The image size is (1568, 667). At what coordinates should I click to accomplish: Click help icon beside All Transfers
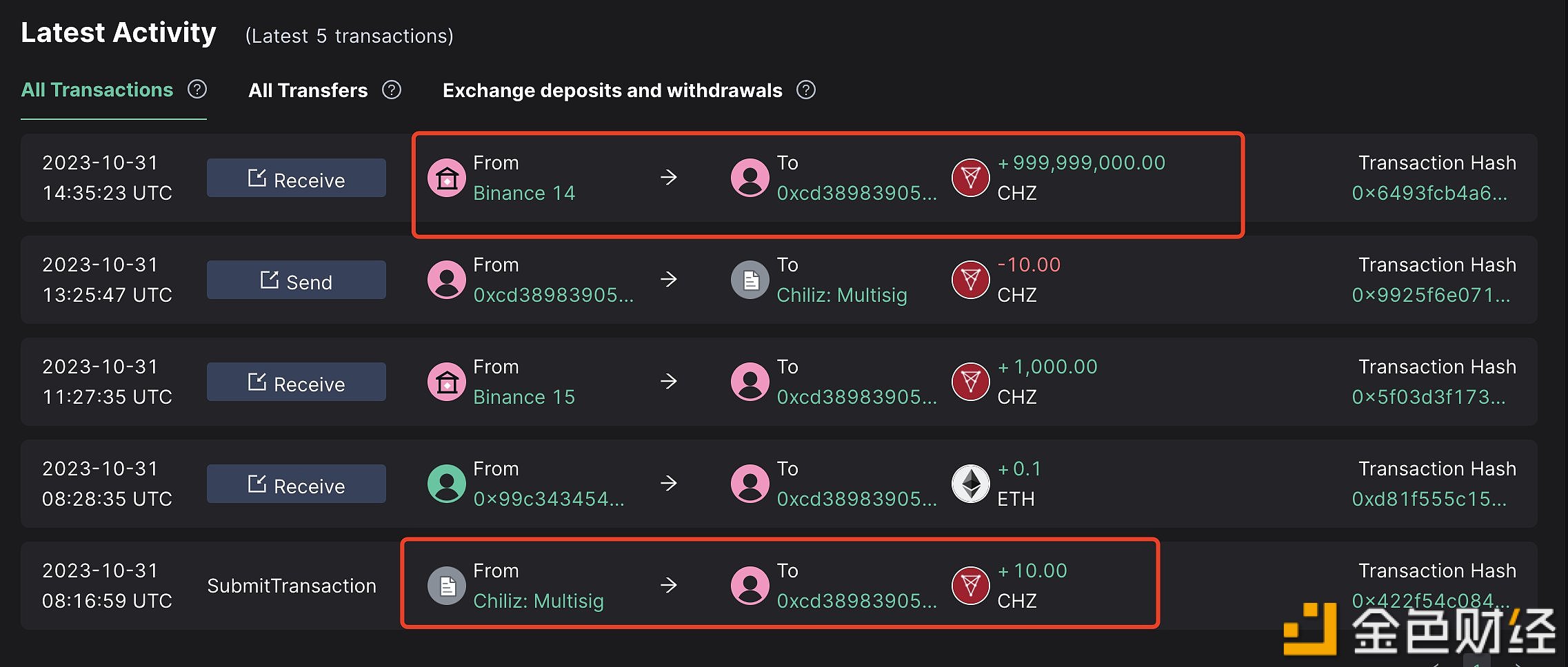click(392, 90)
